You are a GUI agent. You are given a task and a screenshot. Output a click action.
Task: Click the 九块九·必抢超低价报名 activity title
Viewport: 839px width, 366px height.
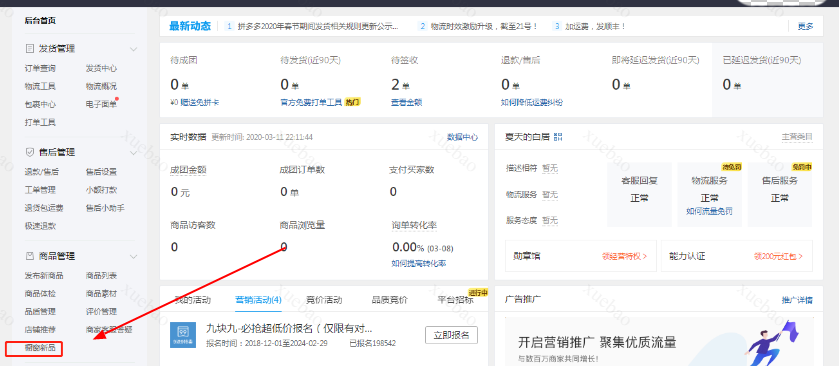289,328
